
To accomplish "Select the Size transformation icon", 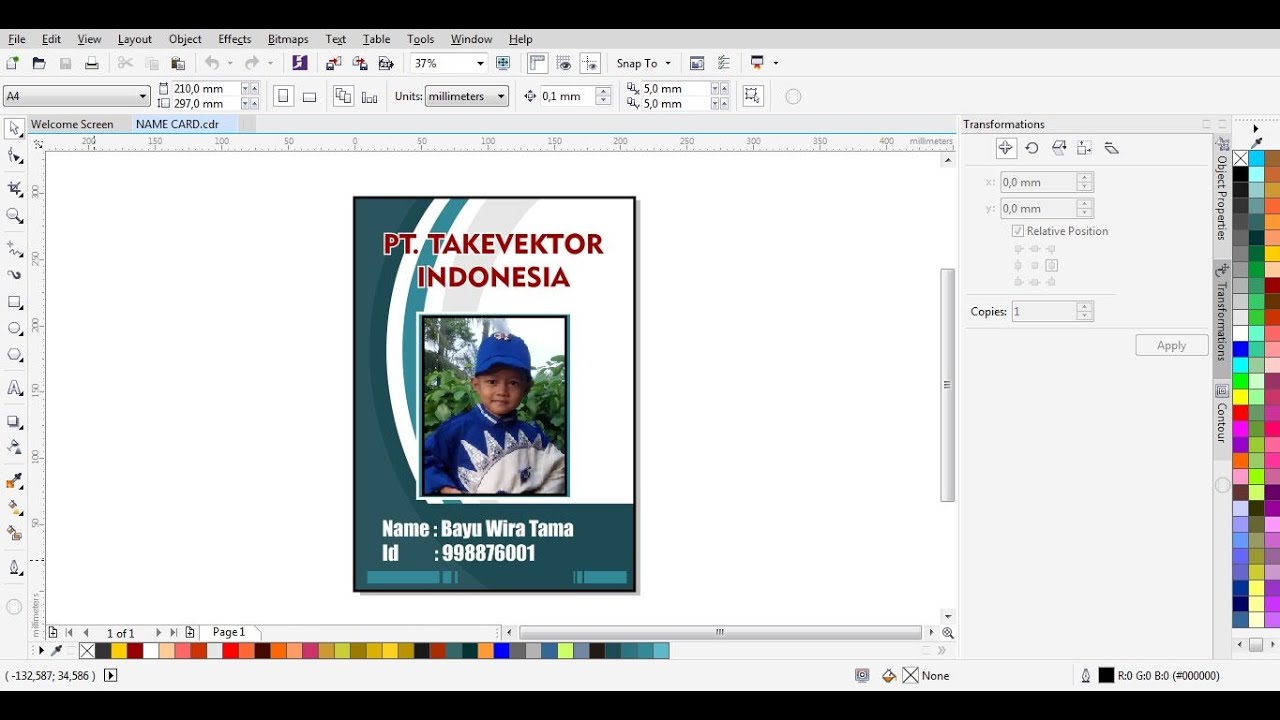I will tap(1085, 148).
